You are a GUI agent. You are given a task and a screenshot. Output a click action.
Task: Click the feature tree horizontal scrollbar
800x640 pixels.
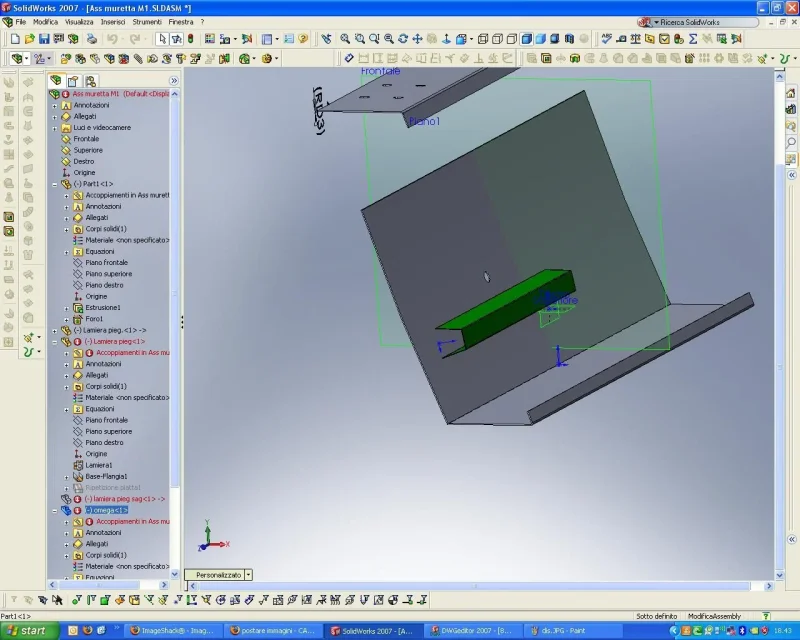click(x=108, y=585)
